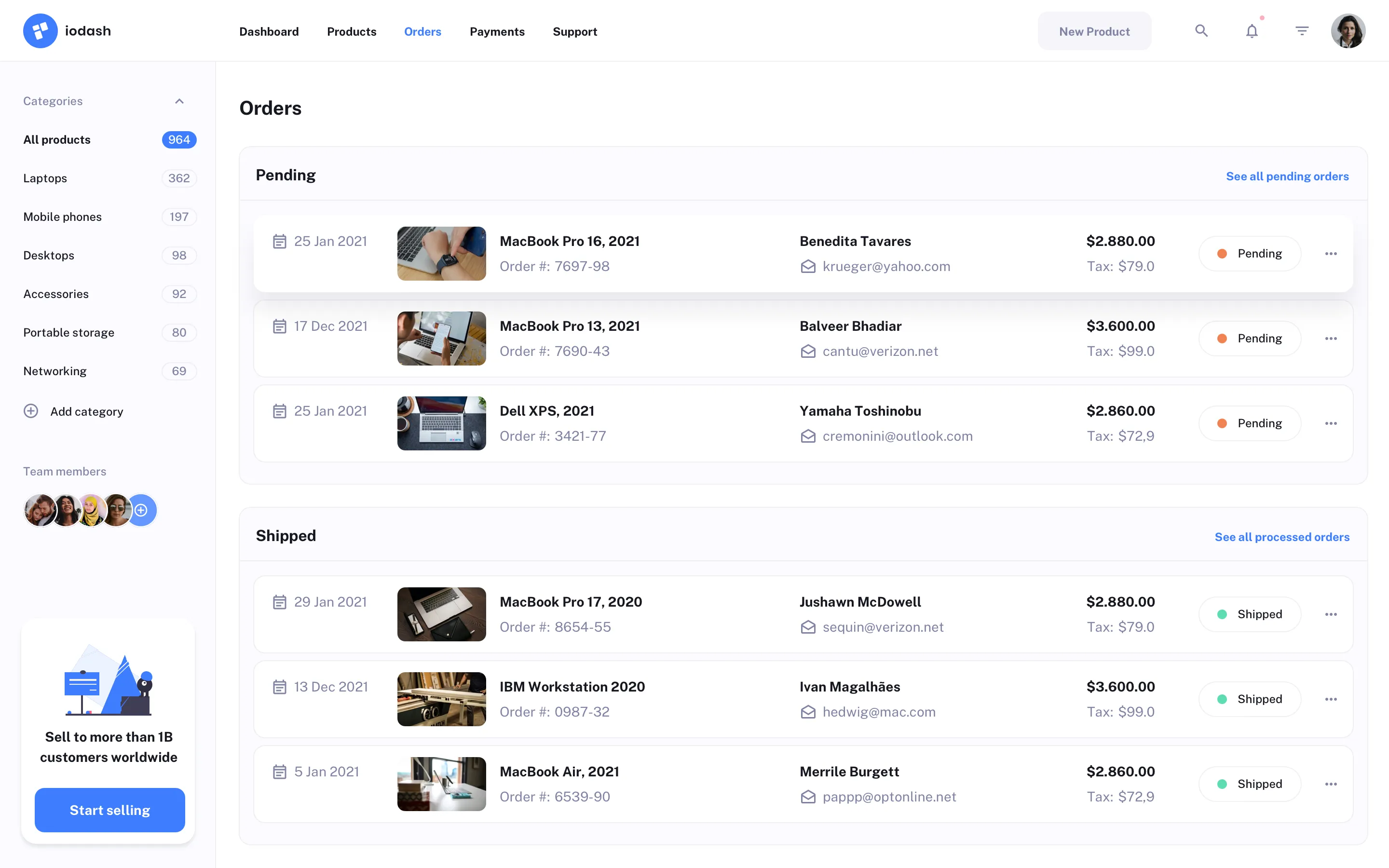The image size is (1389, 868).
Task: Click the filter icon next to notifications
Action: tap(1302, 30)
